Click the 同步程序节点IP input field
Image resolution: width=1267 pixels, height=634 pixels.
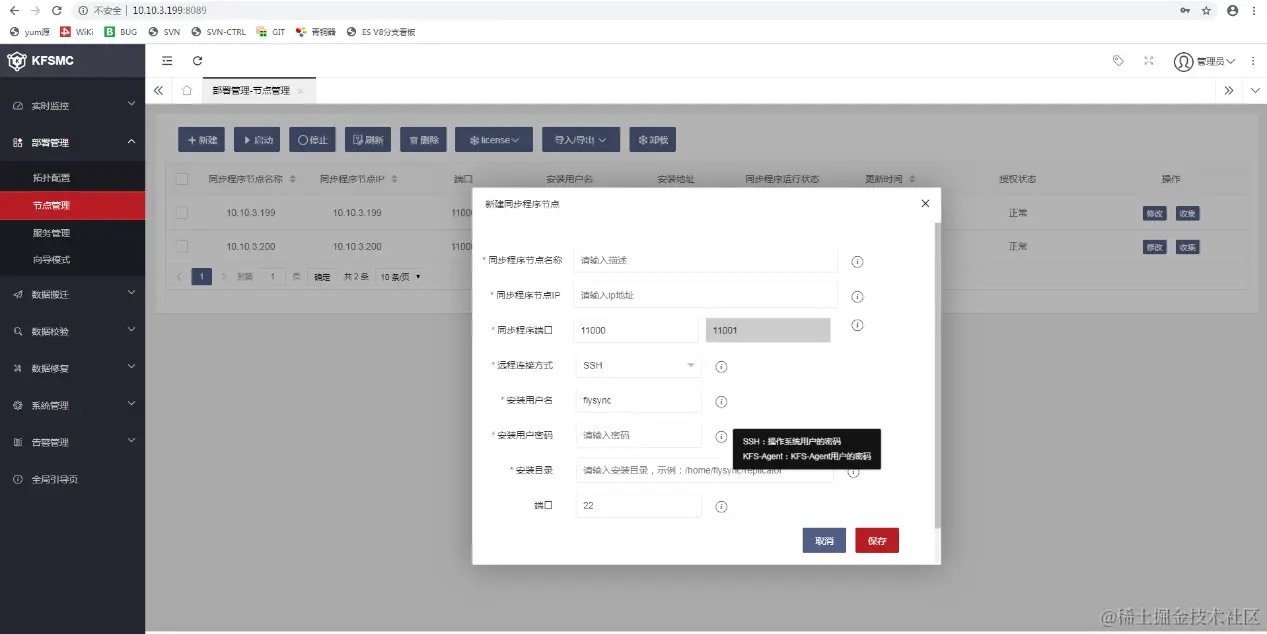705,295
